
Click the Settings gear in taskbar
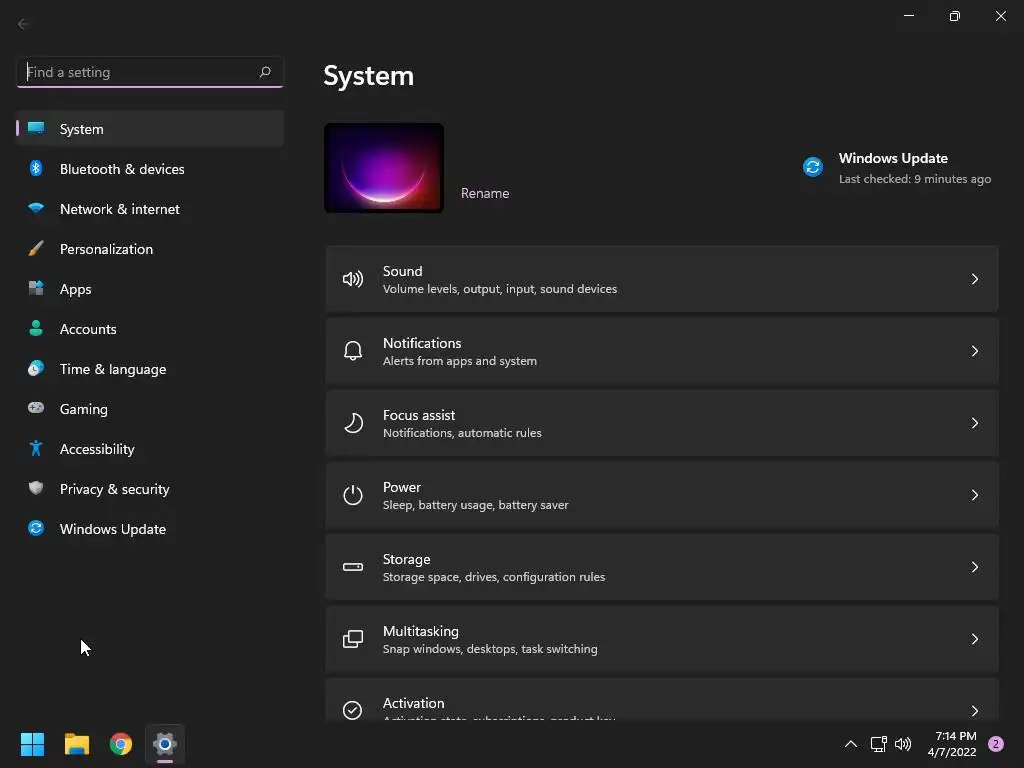tap(165, 744)
